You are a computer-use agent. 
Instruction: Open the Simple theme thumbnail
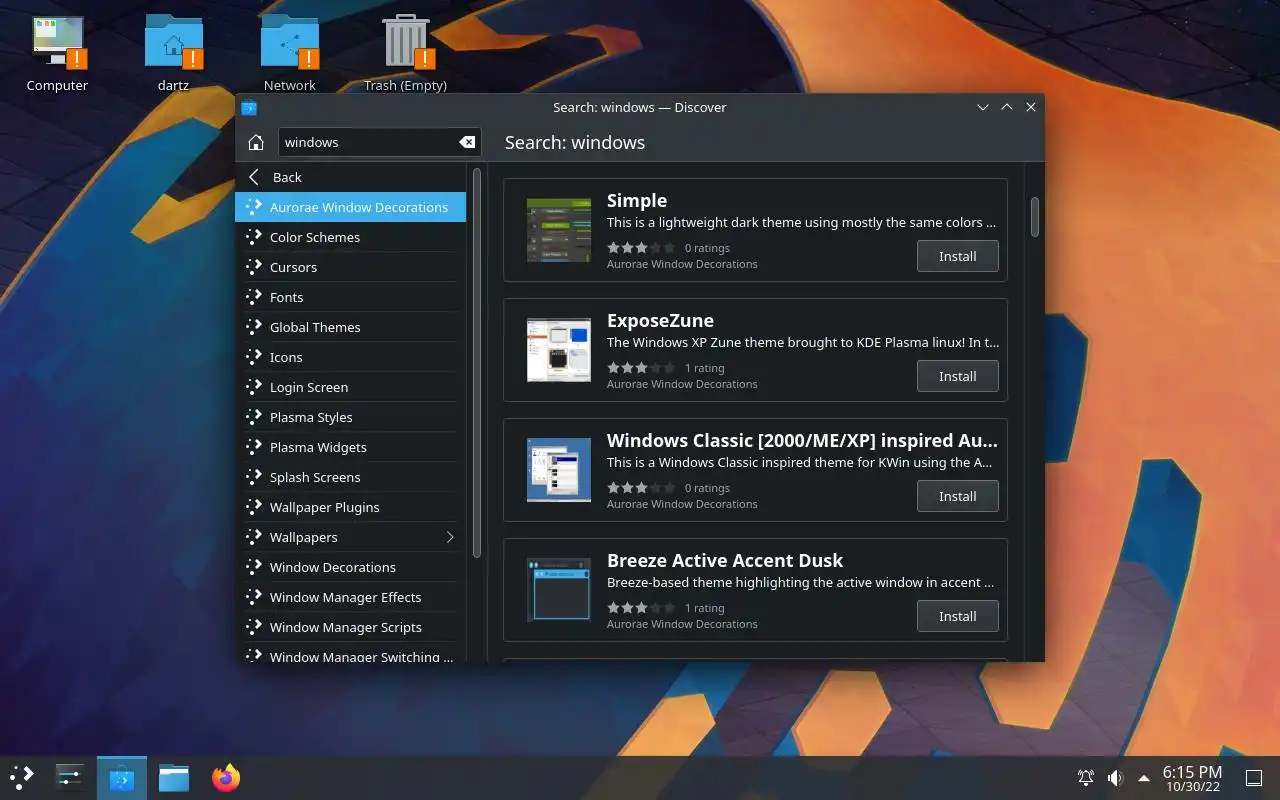pos(559,230)
